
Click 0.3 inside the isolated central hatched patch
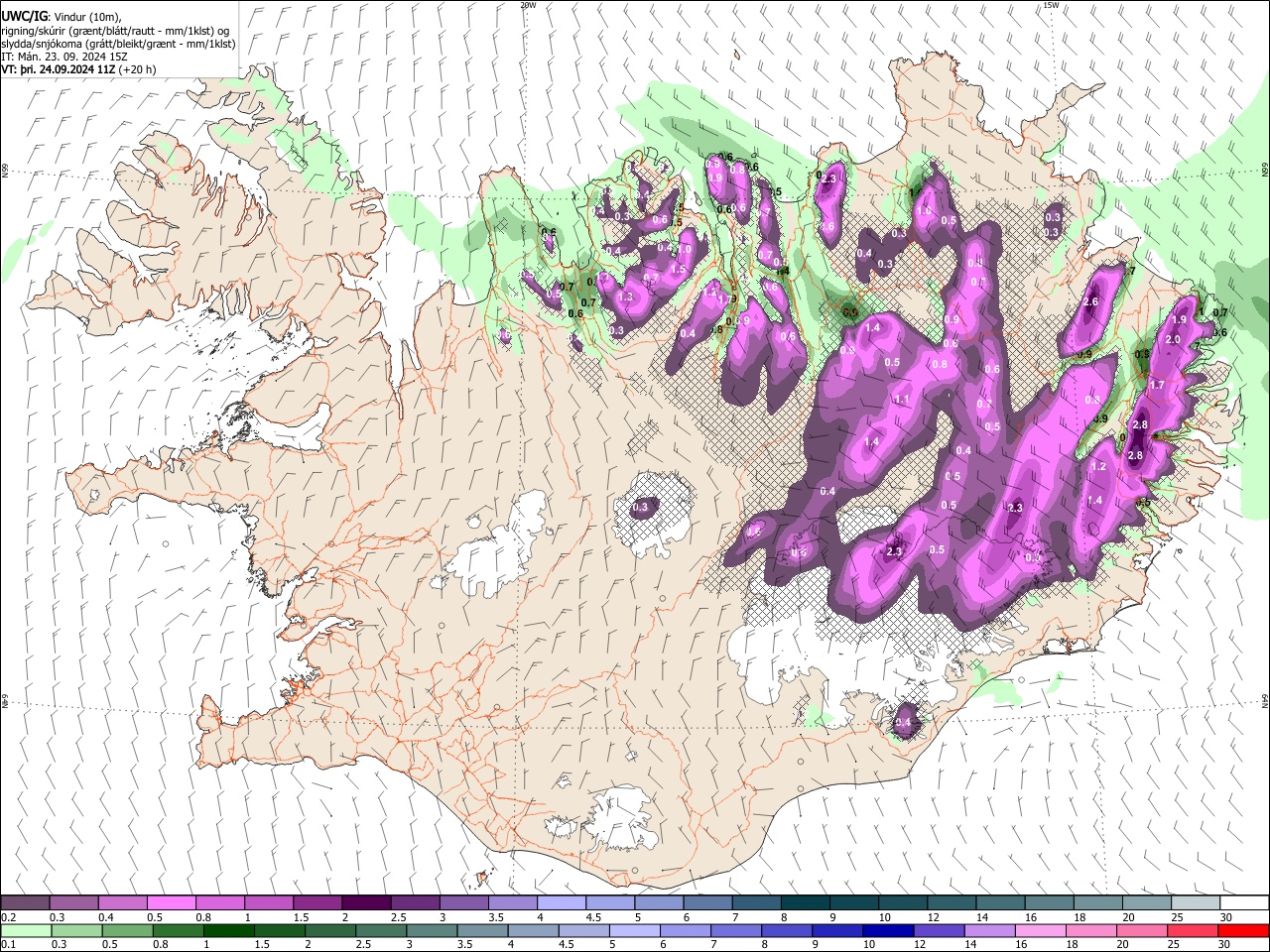(640, 507)
